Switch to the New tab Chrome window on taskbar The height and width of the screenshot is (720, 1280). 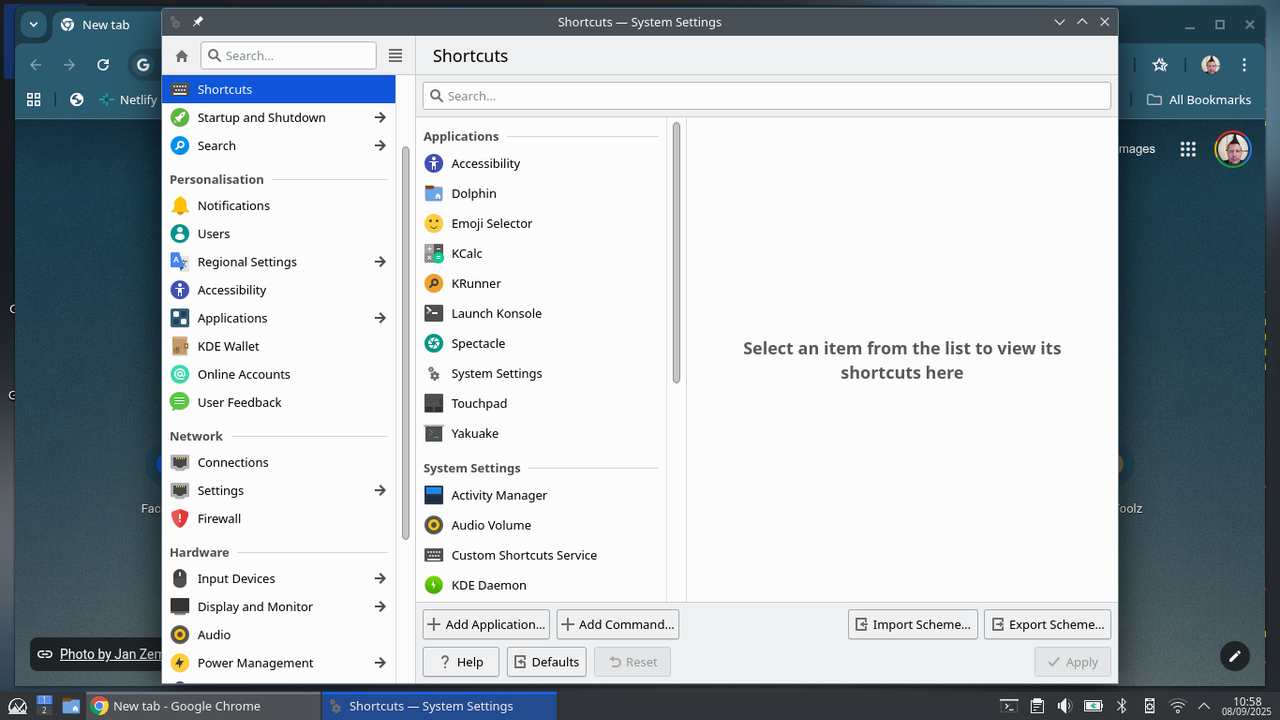[x=200, y=705]
